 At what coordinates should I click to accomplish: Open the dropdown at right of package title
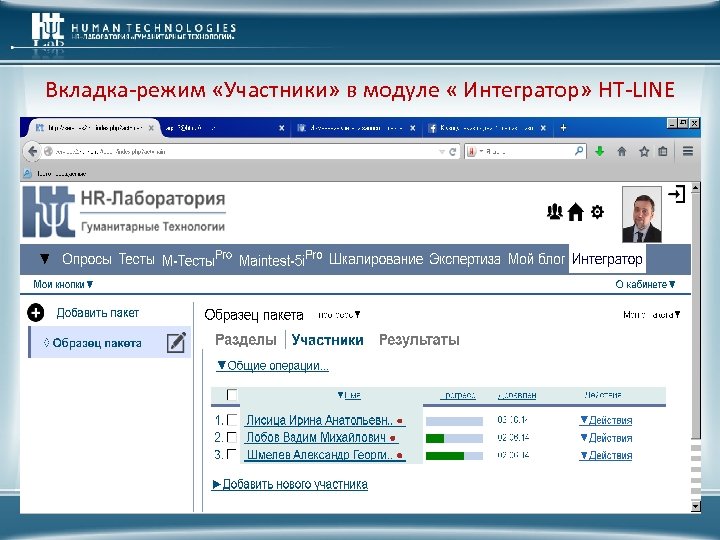[651, 315]
